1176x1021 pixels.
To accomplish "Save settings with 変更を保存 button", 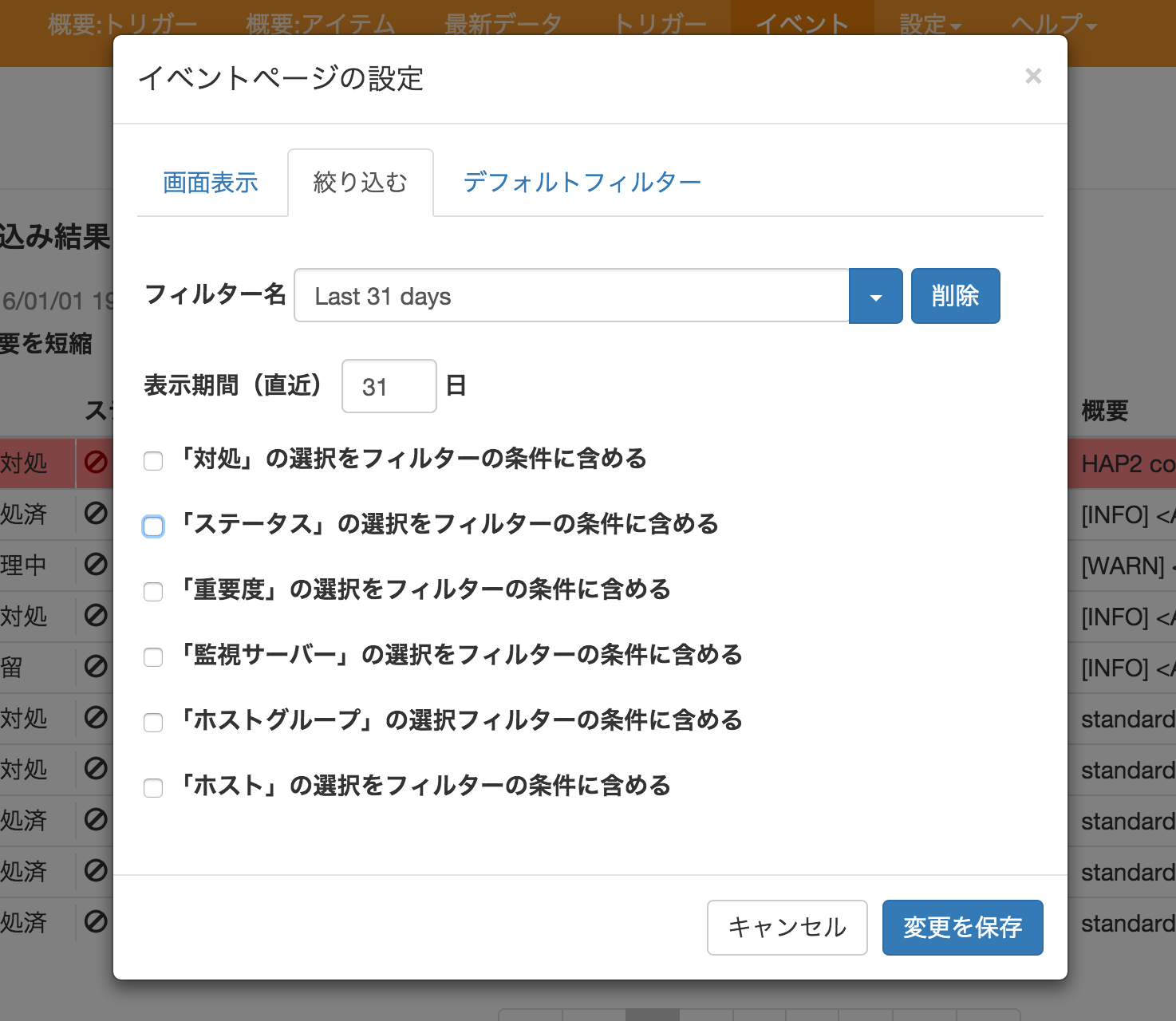I will click(962, 928).
